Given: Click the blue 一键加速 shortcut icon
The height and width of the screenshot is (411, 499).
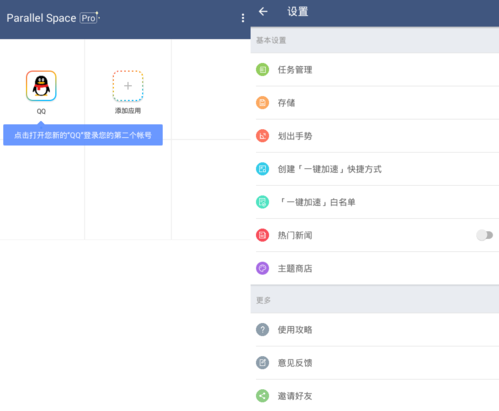Looking at the screenshot, I should [262, 169].
